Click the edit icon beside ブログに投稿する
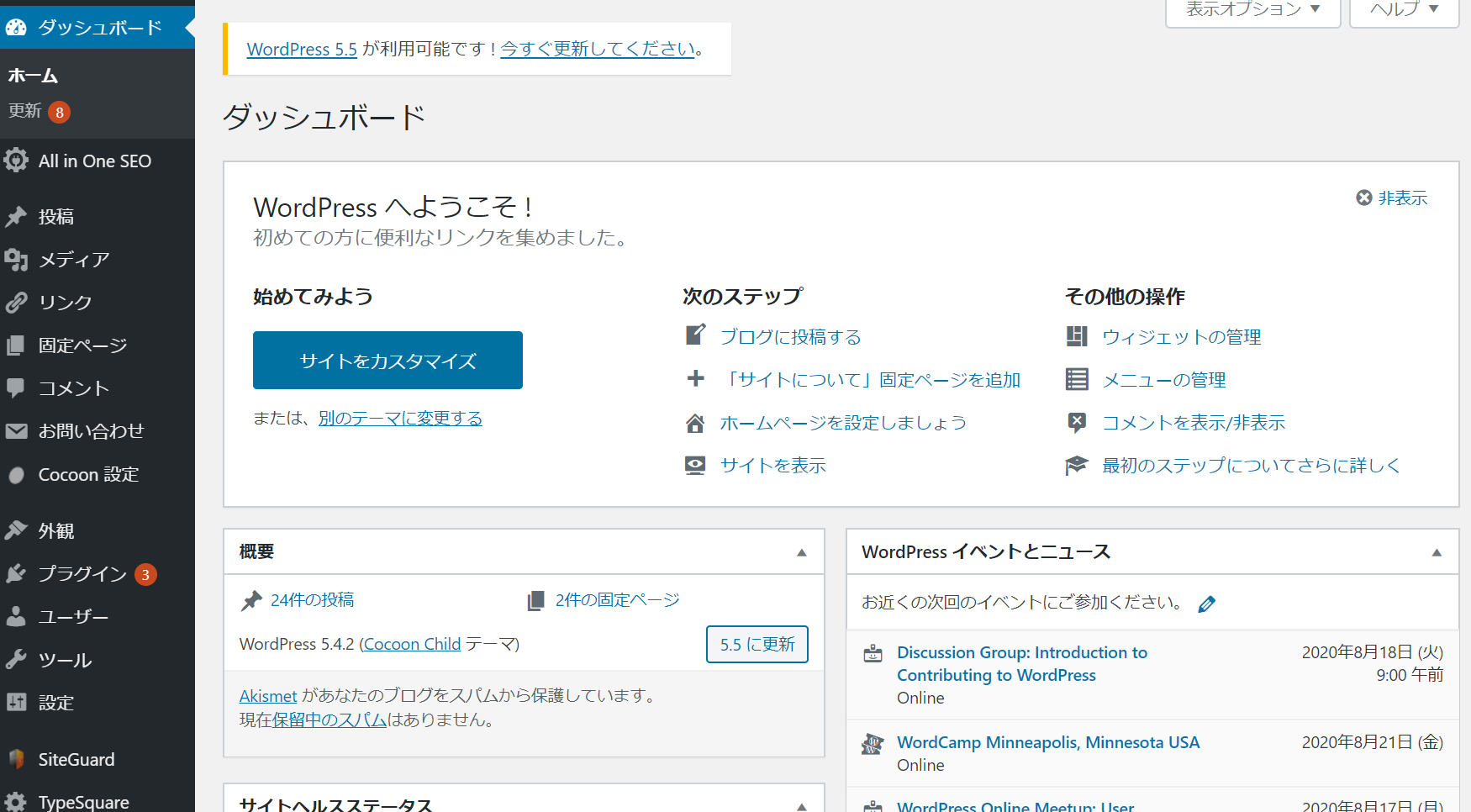The height and width of the screenshot is (812, 1471). tap(695, 335)
